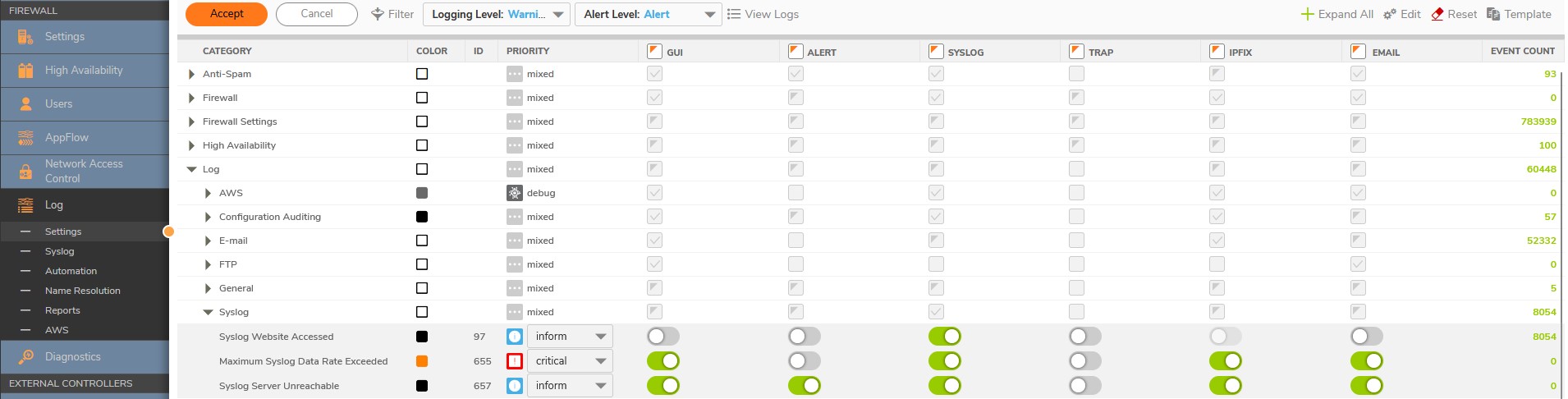Toggle the EMAIL column header checkbox

coord(1358,51)
